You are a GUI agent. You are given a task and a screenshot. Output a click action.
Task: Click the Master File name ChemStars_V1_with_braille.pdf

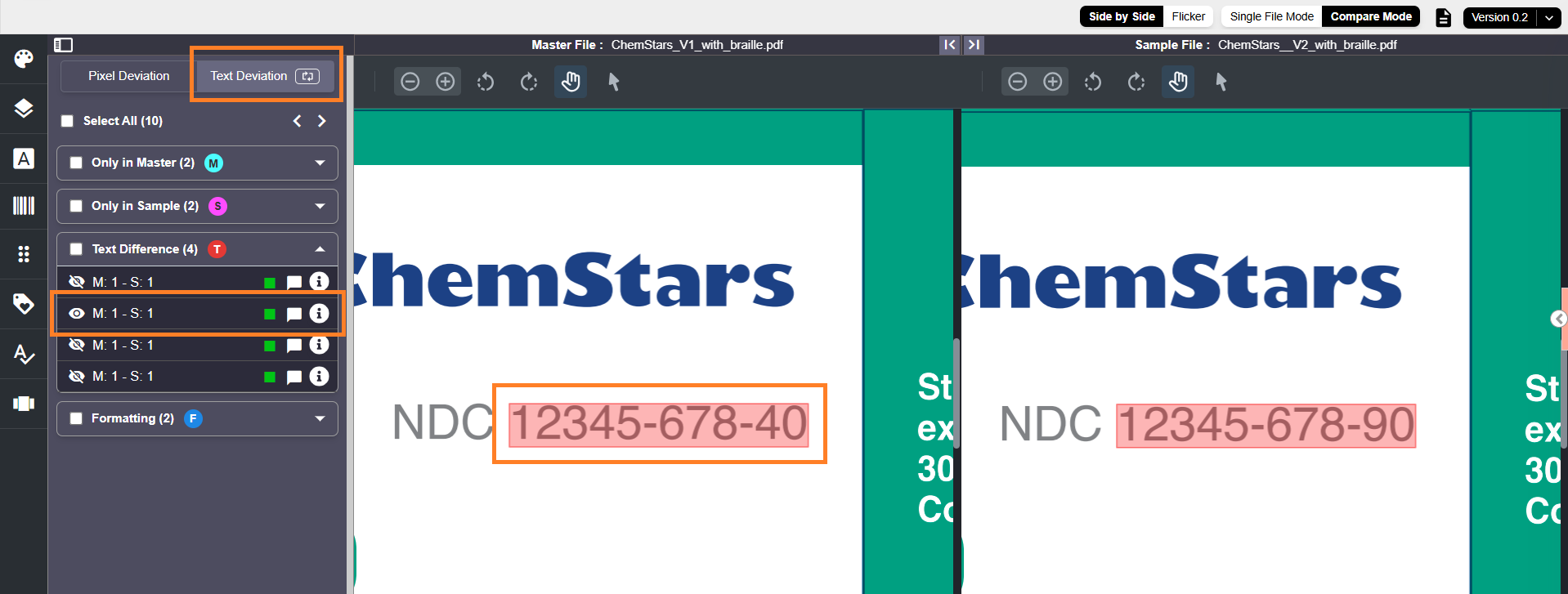pos(697,45)
